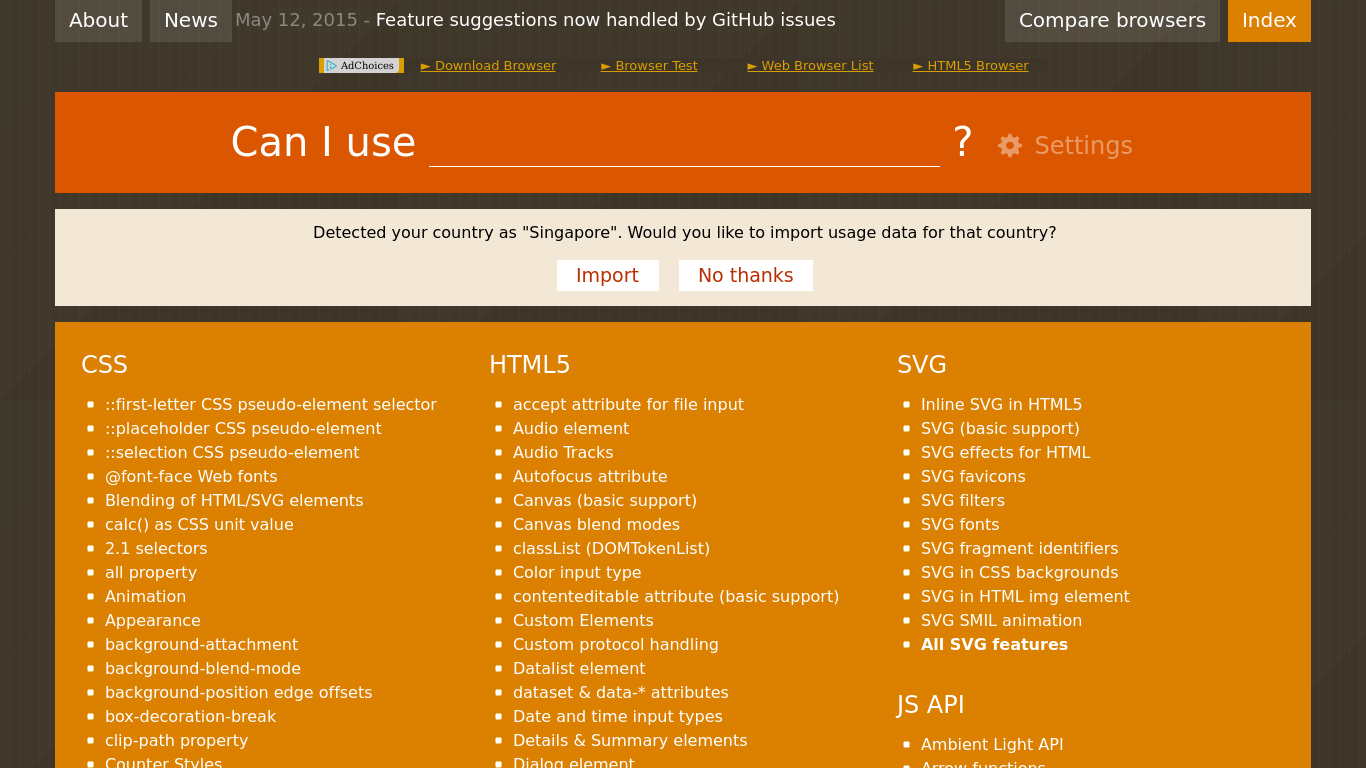Open ::selection CSS pseudo-element
Viewport: 1366px width, 768px height.
point(232,453)
